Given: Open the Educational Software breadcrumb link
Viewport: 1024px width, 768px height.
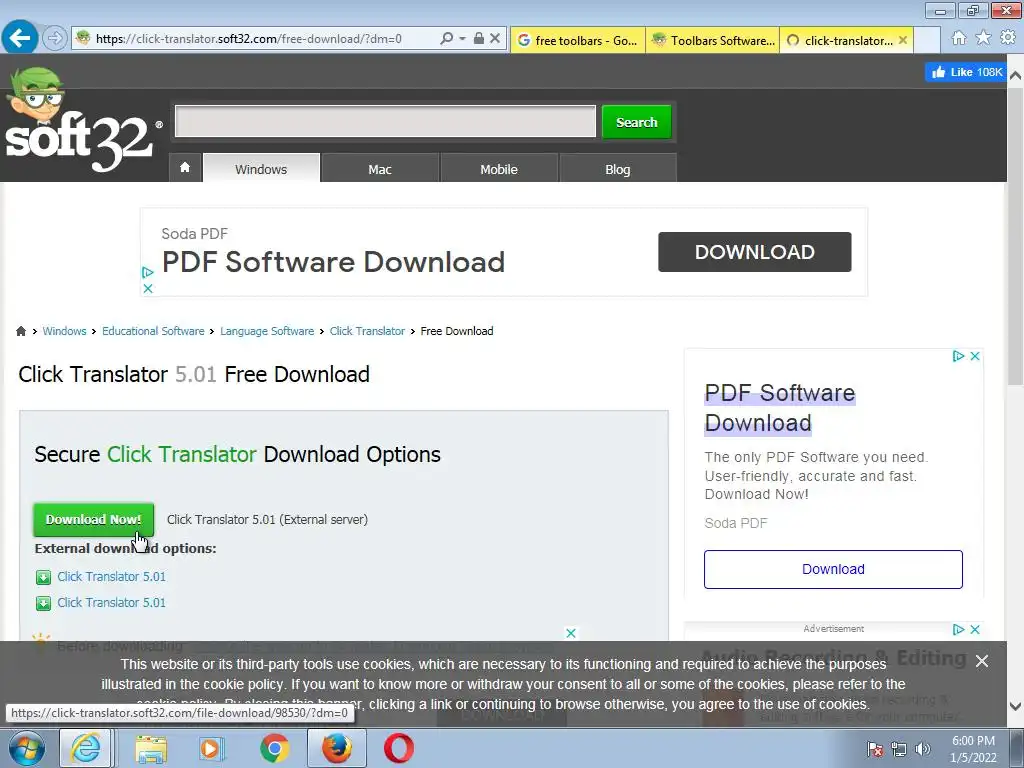Looking at the screenshot, I should [x=153, y=331].
